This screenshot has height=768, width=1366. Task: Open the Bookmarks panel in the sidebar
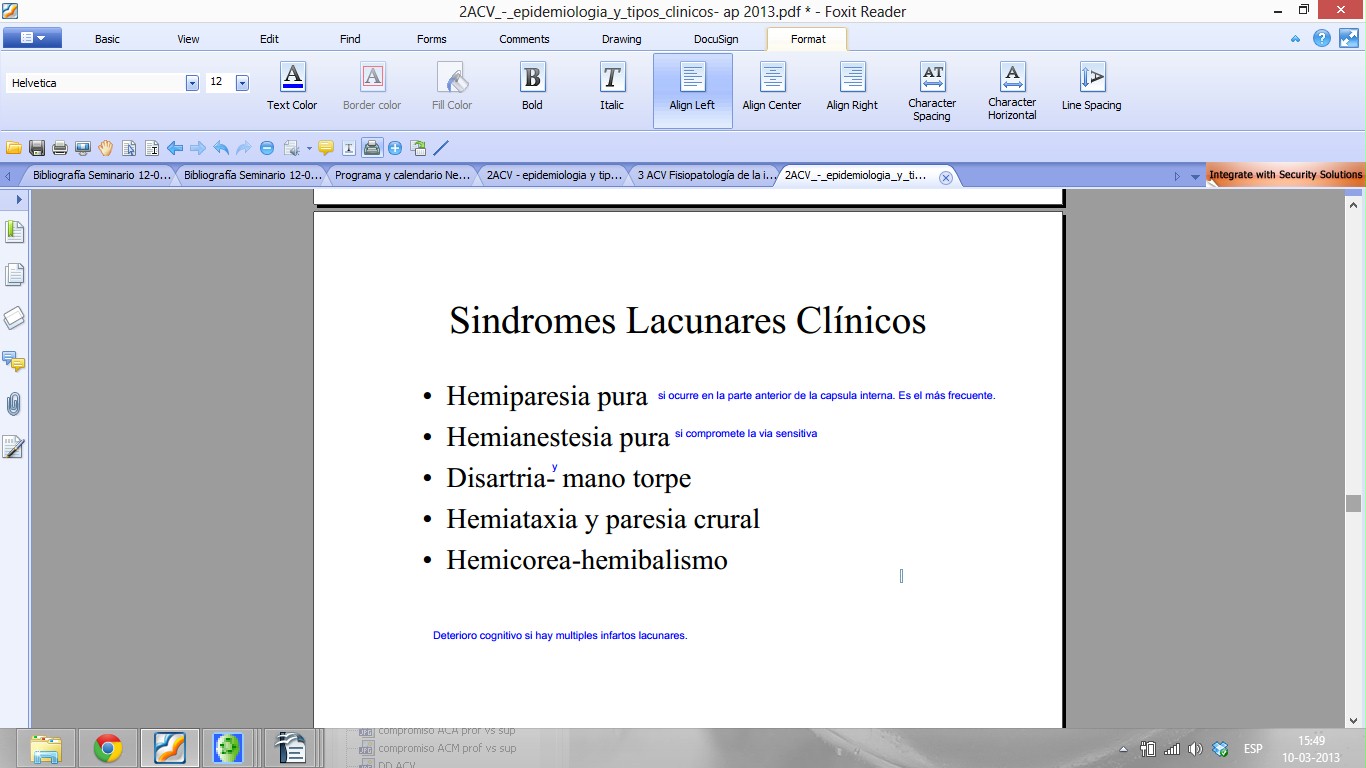click(14, 232)
